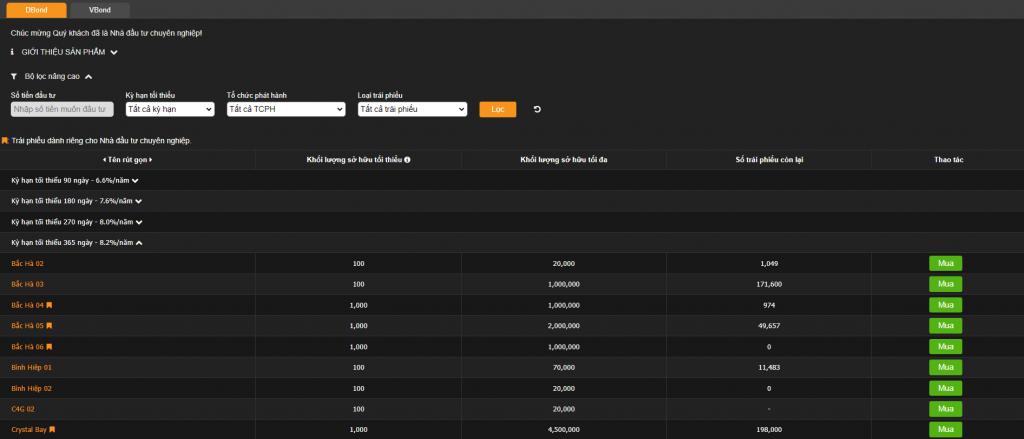Click the bookmark icon next to Bắc Hà 04
This screenshot has height=439, width=1024.
49,305
